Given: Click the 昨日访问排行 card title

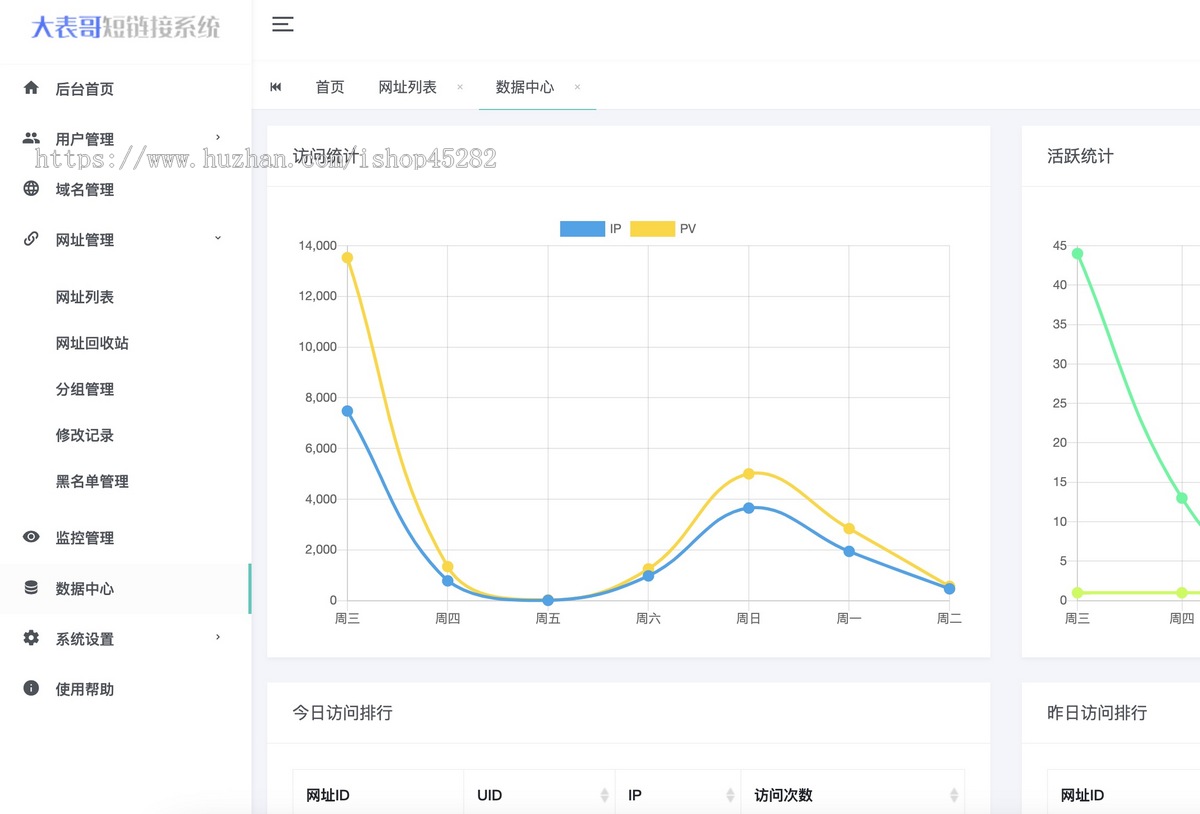Looking at the screenshot, I should coord(1097,713).
